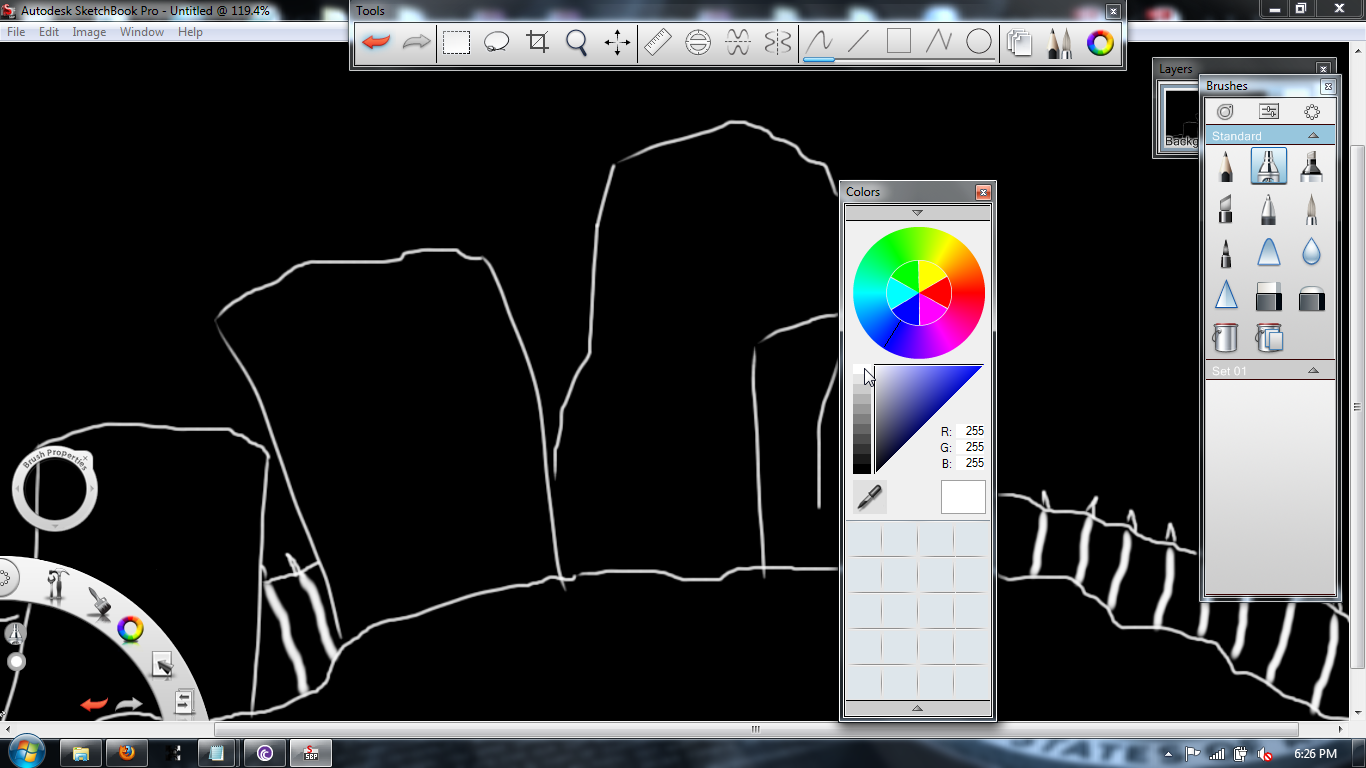Screen dimensions: 1366x768
Task: Select the straight Line draw style
Action: coord(859,42)
